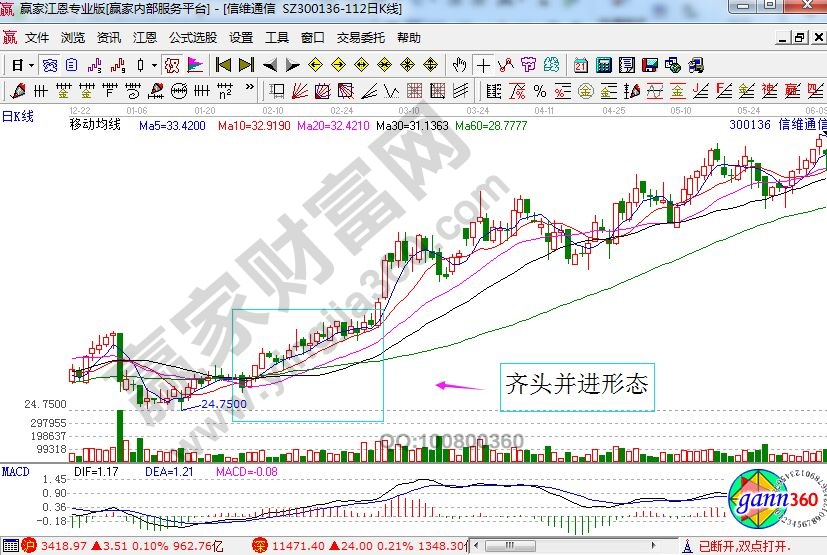Jump to first record arrow icon
The image size is (827, 555).
click(x=223, y=65)
